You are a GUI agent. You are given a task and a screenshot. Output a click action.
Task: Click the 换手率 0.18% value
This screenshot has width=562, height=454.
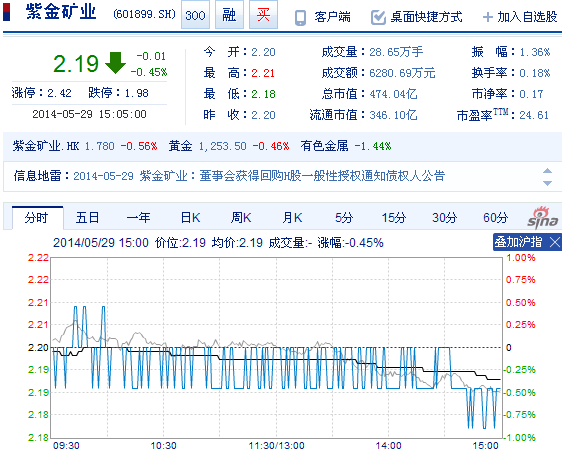[x=535, y=73]
